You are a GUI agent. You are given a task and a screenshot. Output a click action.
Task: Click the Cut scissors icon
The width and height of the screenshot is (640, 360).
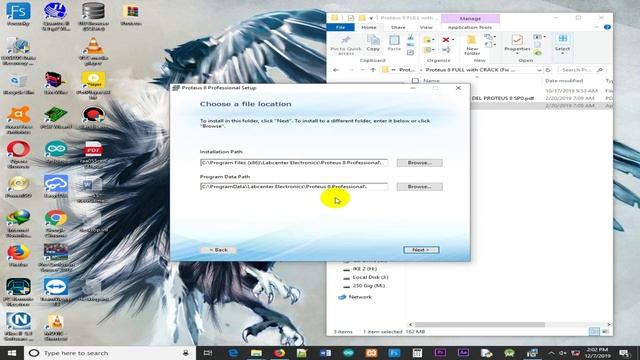pos(411,38)
